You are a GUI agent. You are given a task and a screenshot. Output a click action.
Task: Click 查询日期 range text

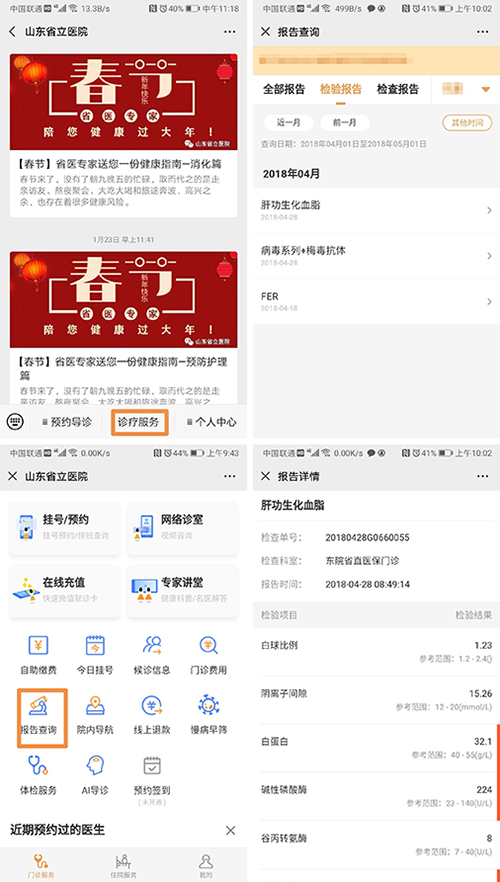(x=343, y=144)
